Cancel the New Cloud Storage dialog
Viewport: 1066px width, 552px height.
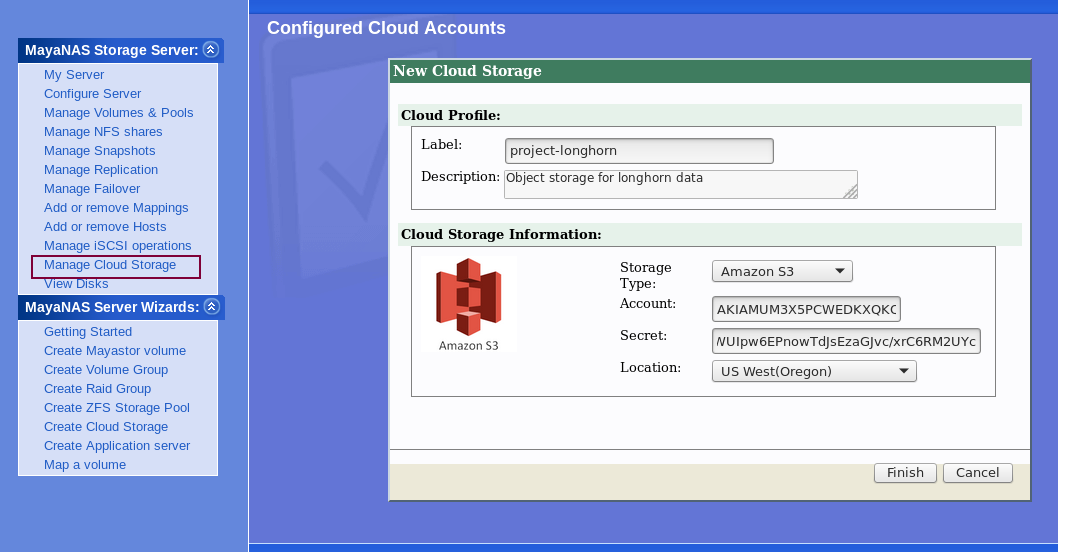click(977, 473)
